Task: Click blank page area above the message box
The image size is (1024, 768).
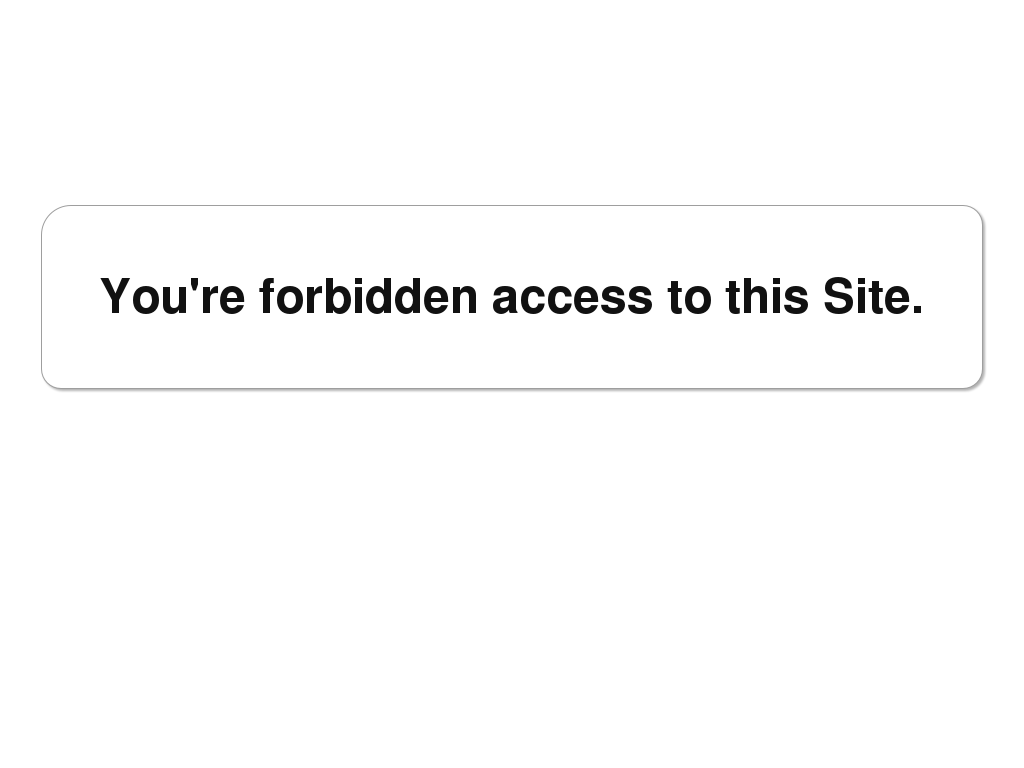Action: click(511, 100)
